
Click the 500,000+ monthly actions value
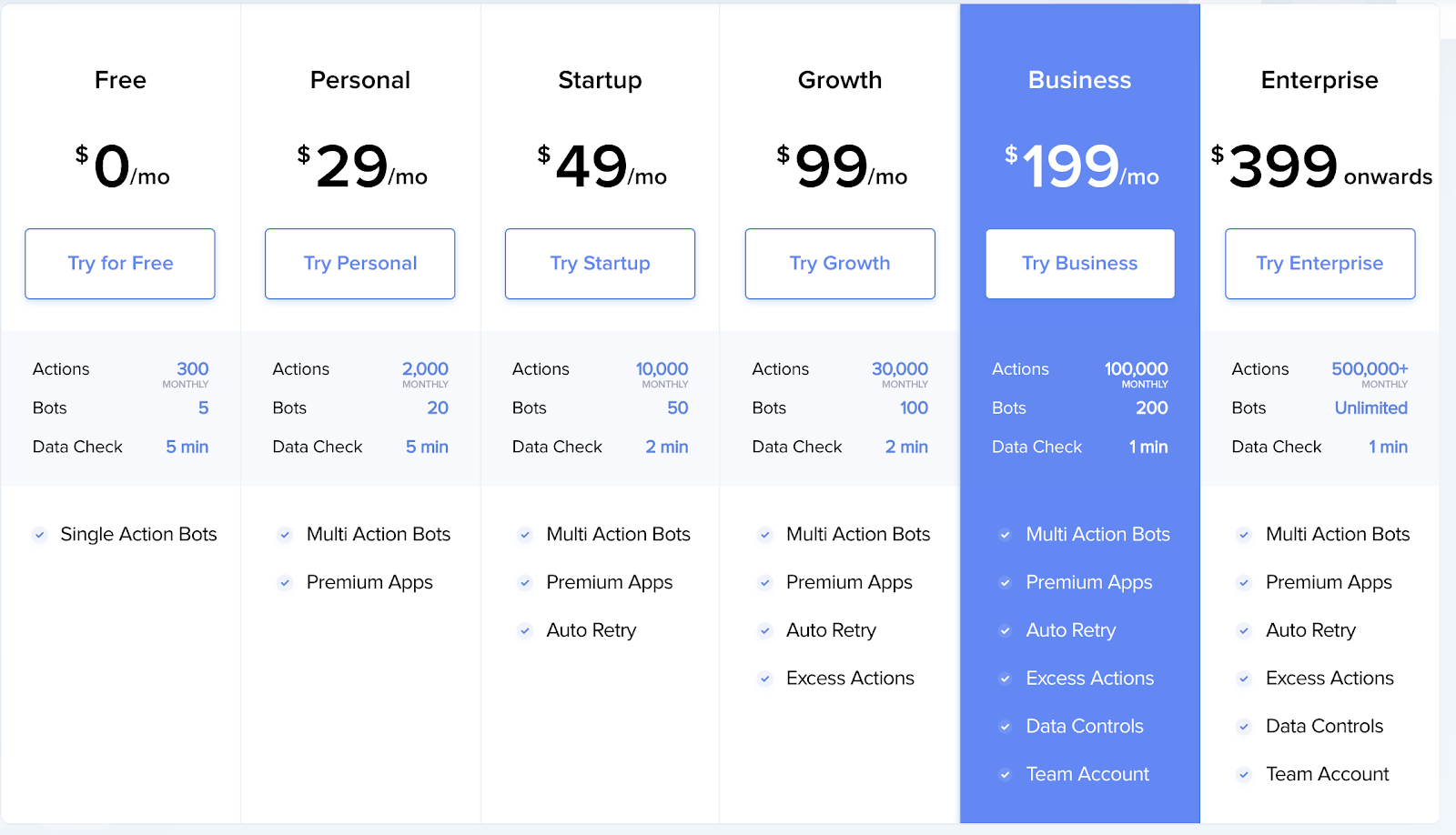1370,369
